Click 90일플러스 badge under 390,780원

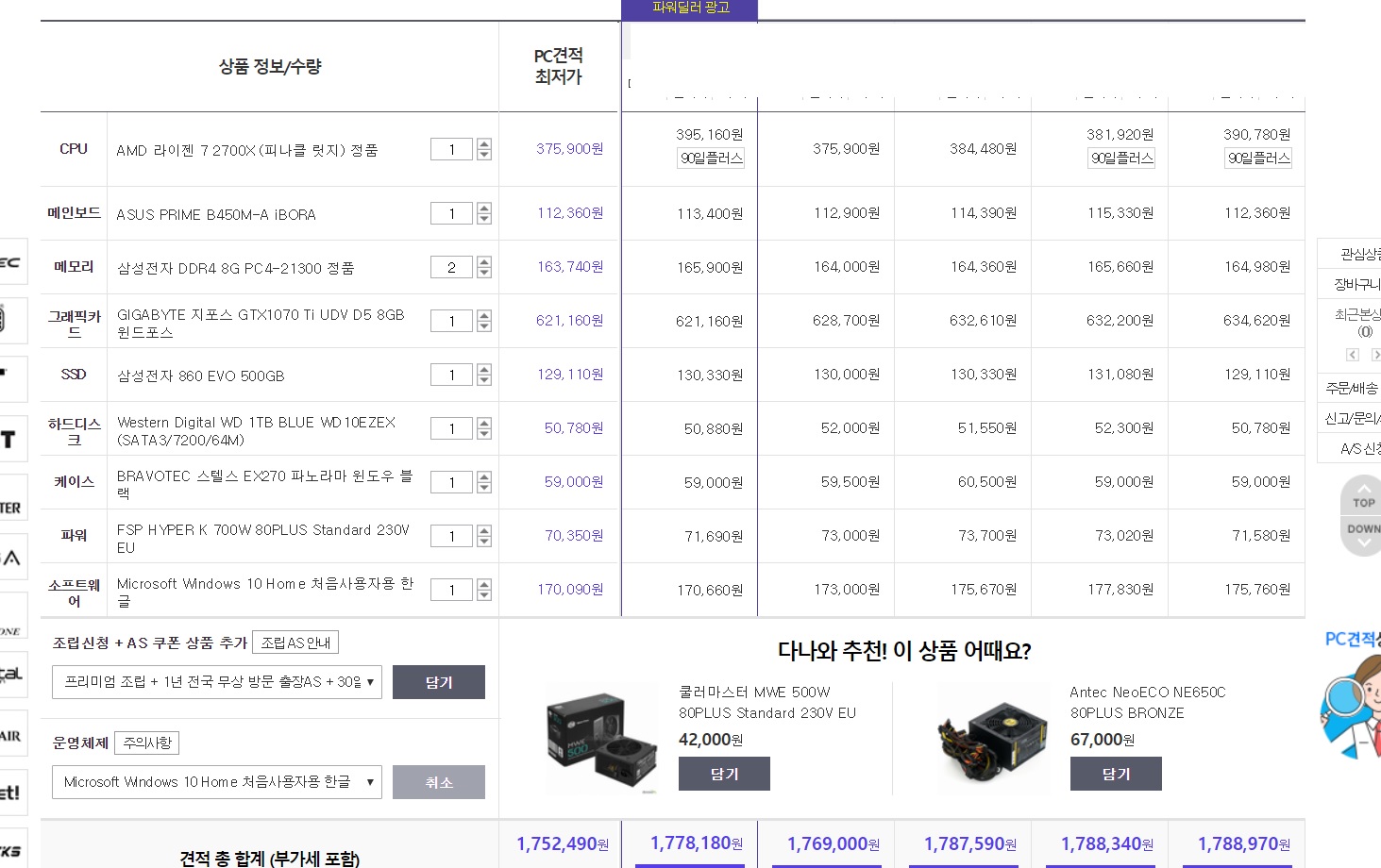[x=1258, y=158]
